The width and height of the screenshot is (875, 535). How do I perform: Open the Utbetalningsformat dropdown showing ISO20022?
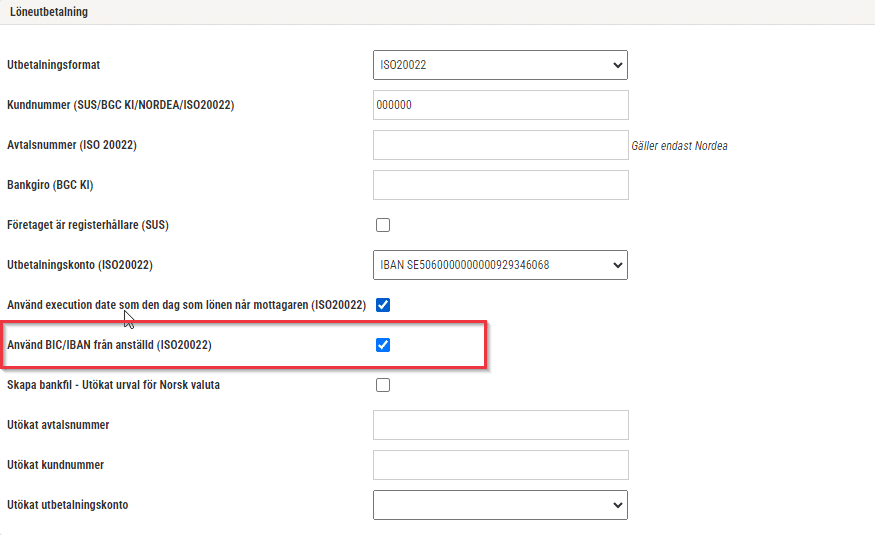pyautogui.click(x=500, y=65)
